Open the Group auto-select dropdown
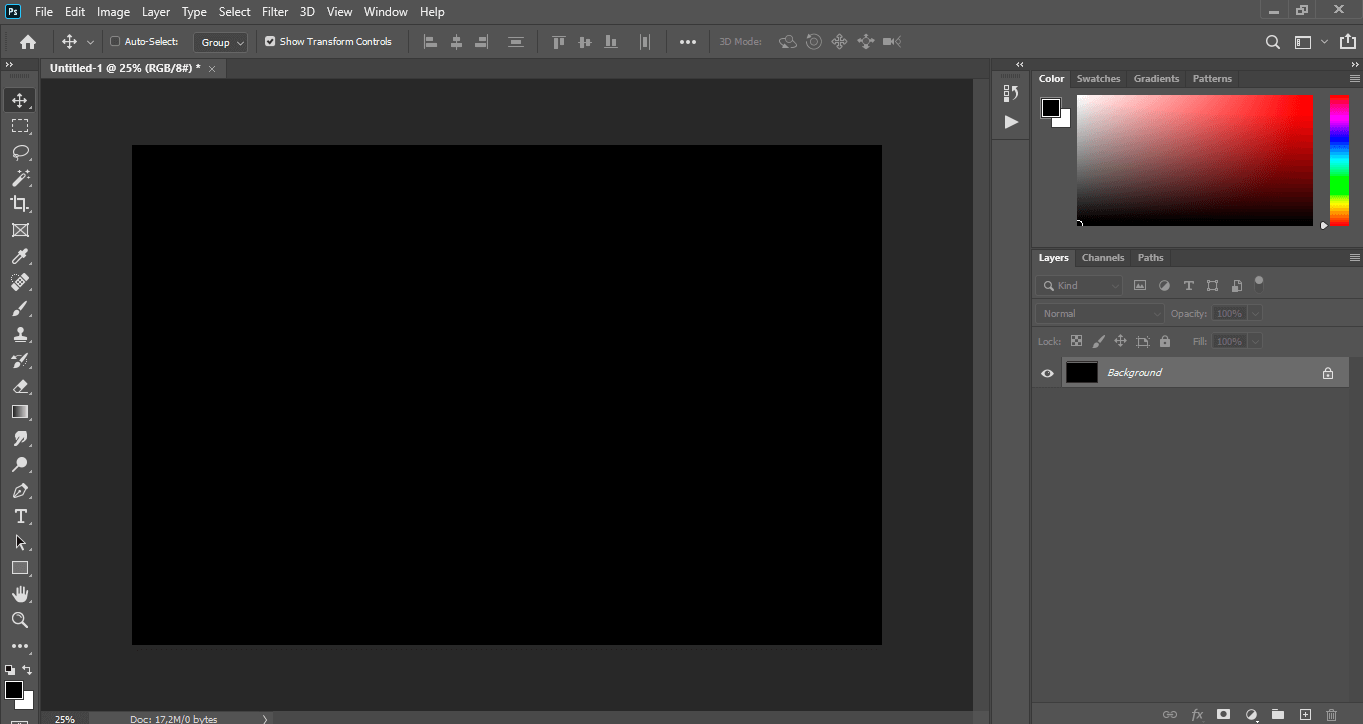 coord(221,42)
